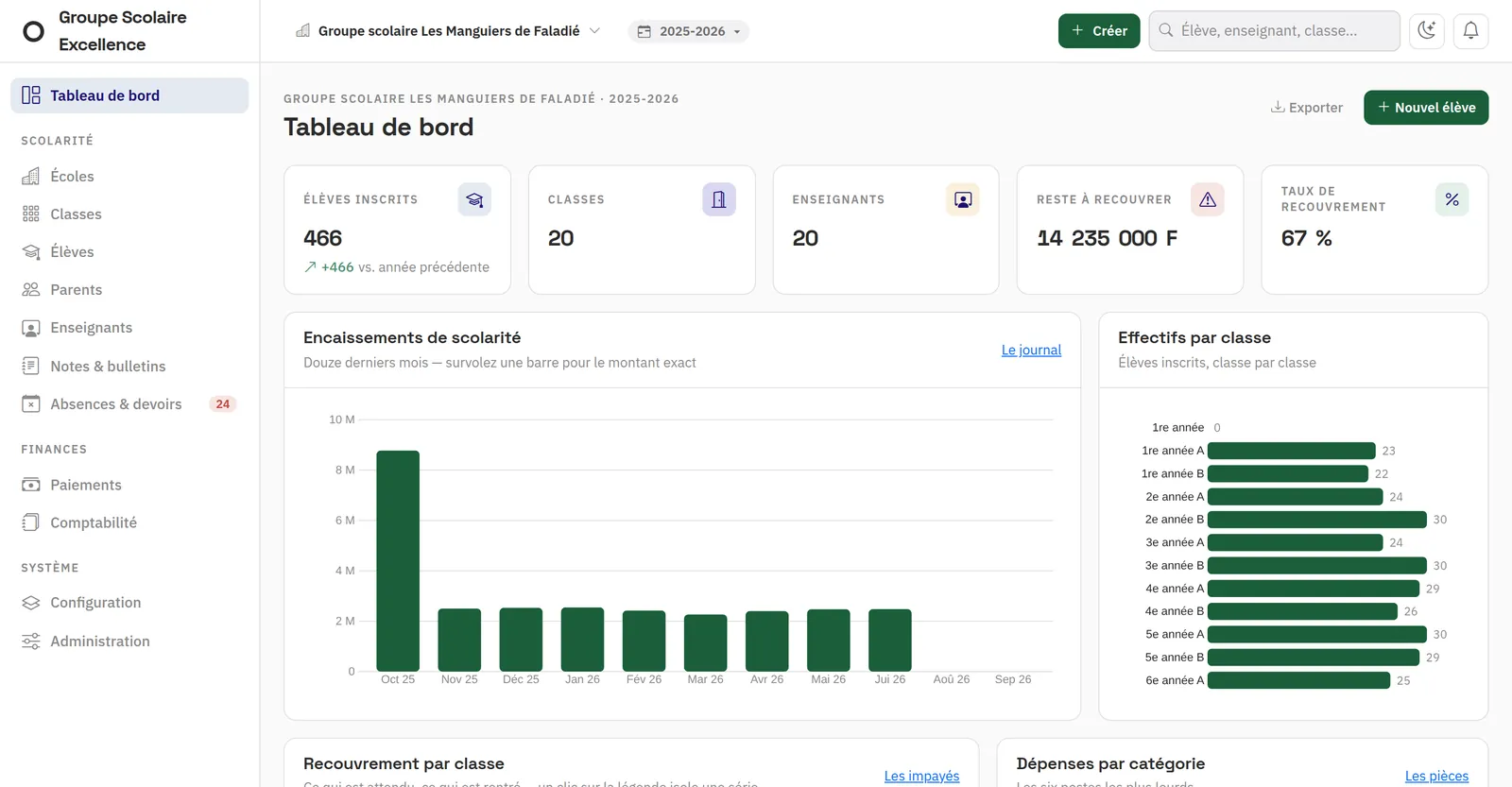Viewport: 1512px width, 787px height.
Task: Open Administration in sidebar
Action: pos(129,642)
